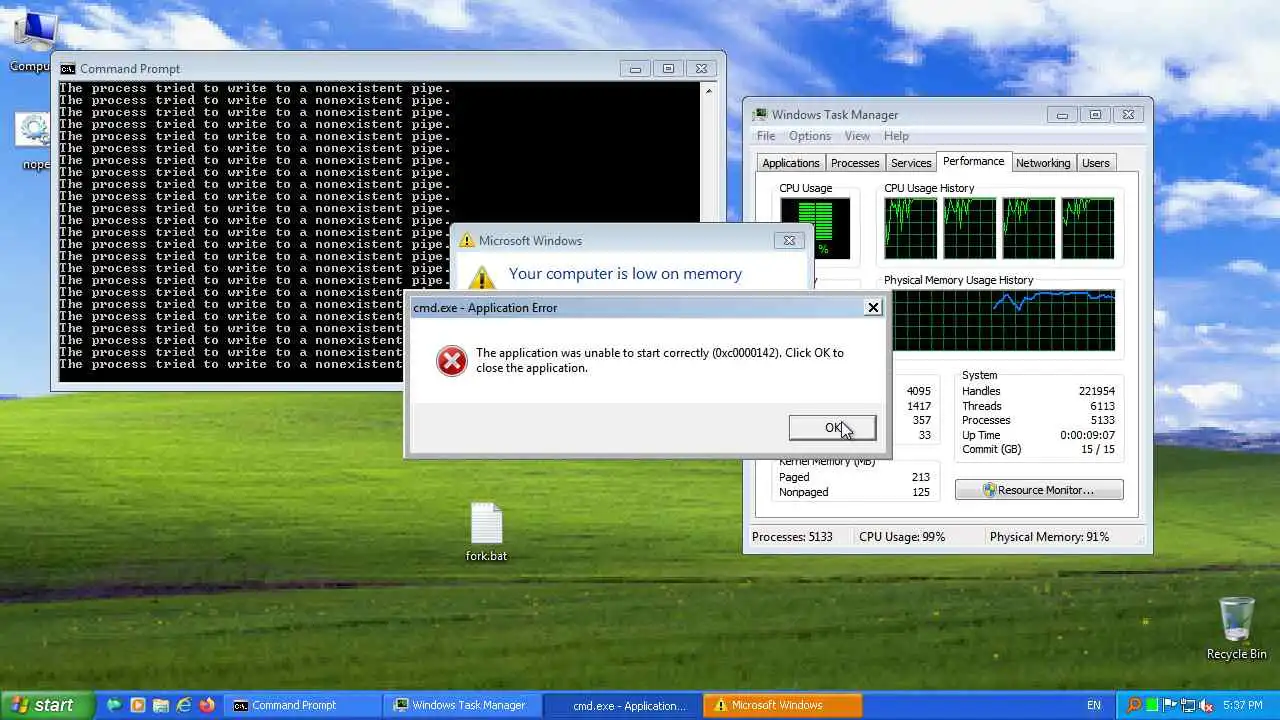Switch to the Users tab
The width and height of the screenshot is (1280, 720).
pos(1096,163)
